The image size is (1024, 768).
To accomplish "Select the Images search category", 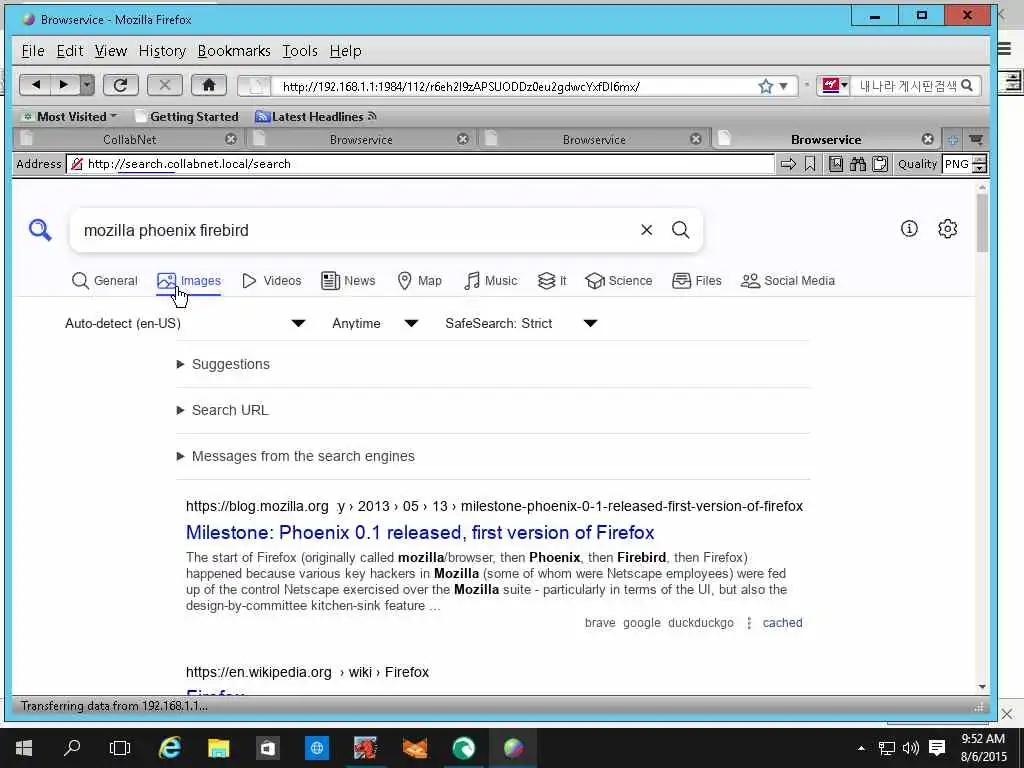I will [x=189, y=281].
